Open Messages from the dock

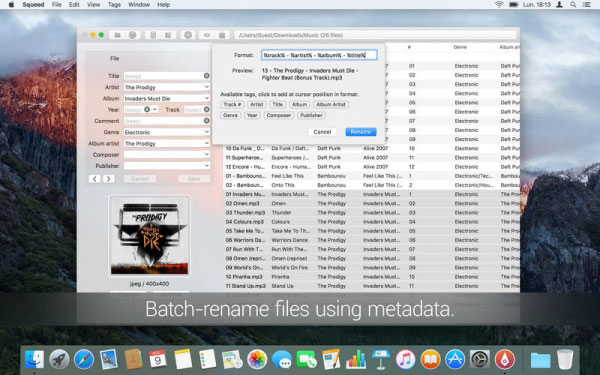[282, 360]
